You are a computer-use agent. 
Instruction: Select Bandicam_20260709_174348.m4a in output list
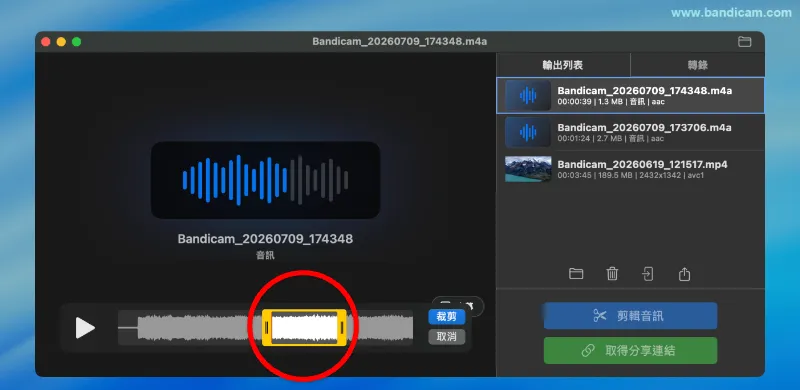(630, 95)
